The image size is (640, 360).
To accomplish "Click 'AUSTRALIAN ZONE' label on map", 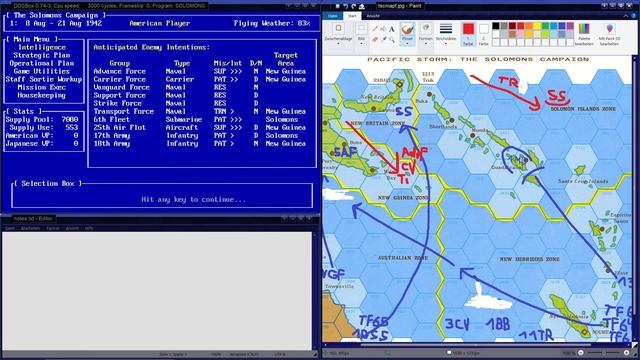I will [403, 258].
